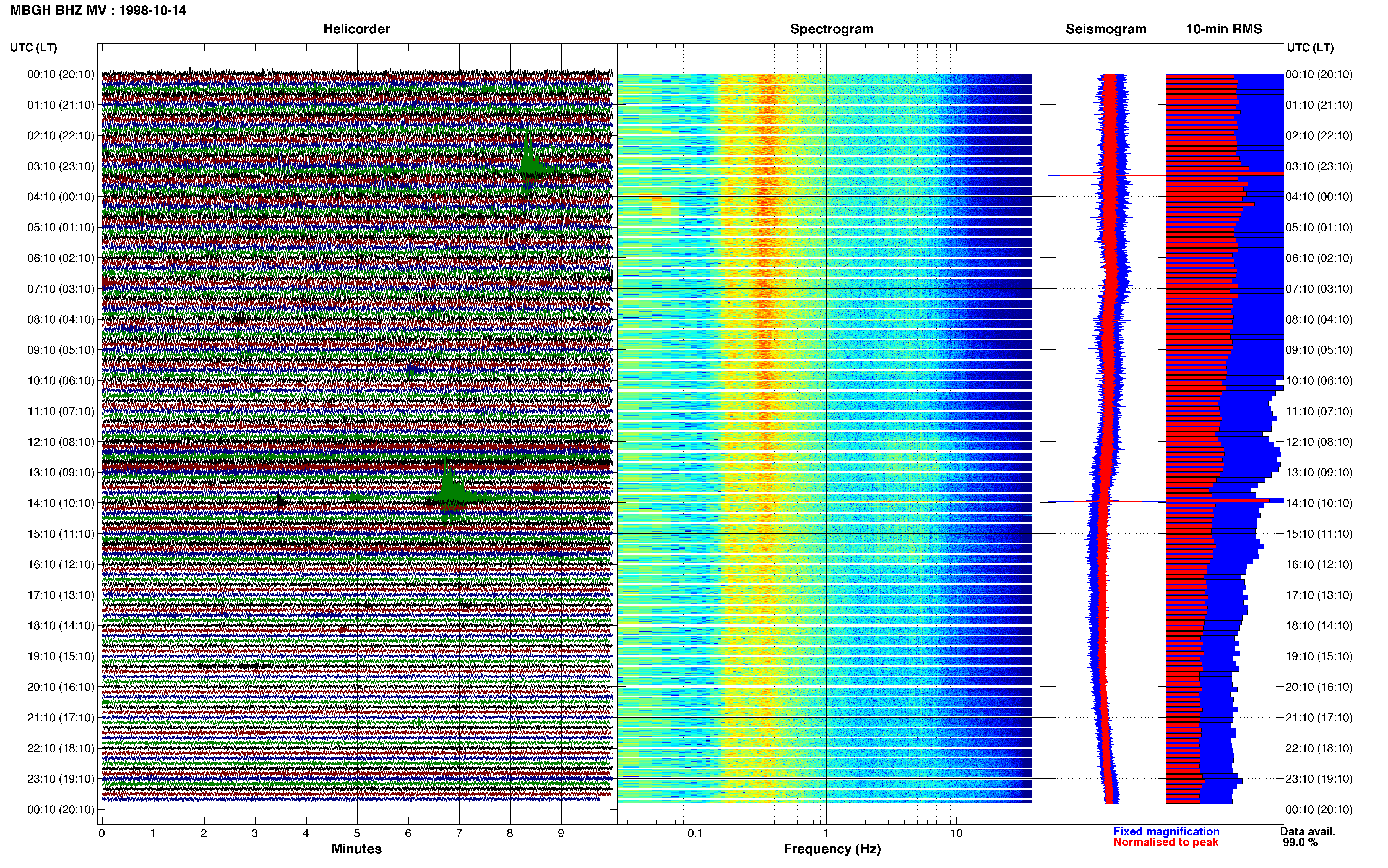Click the left time label '12:10 (08:10)'

tap(61, 442)
